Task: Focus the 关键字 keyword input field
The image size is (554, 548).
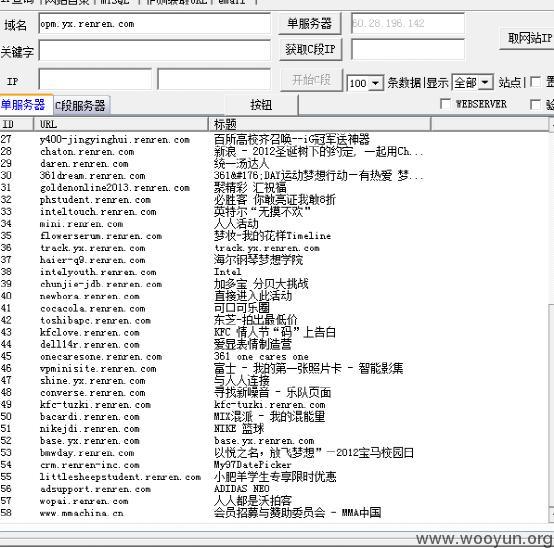Action: 154,50
